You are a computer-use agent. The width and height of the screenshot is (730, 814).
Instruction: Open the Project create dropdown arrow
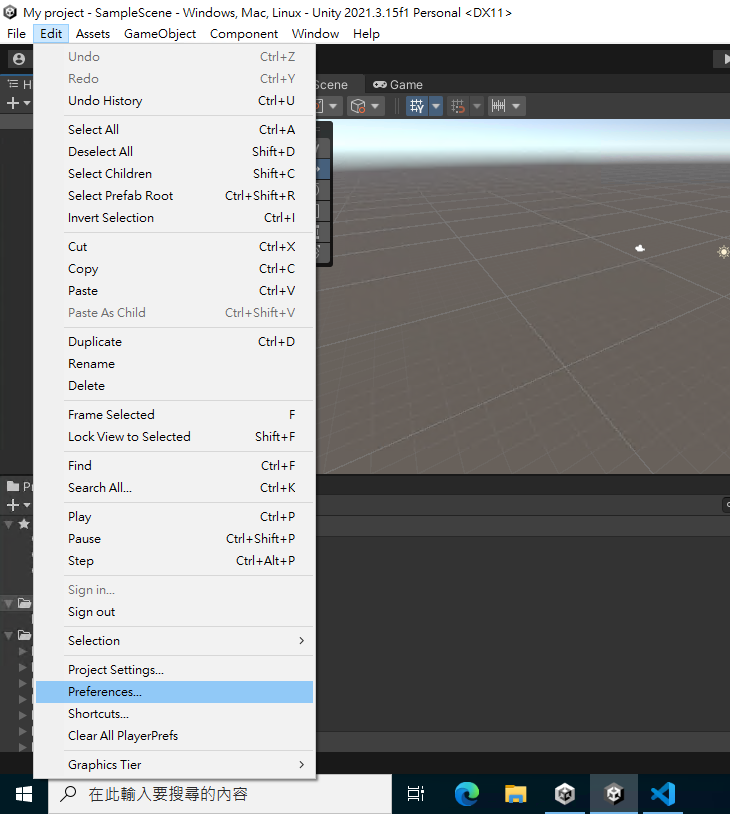(x=26, y=505)
